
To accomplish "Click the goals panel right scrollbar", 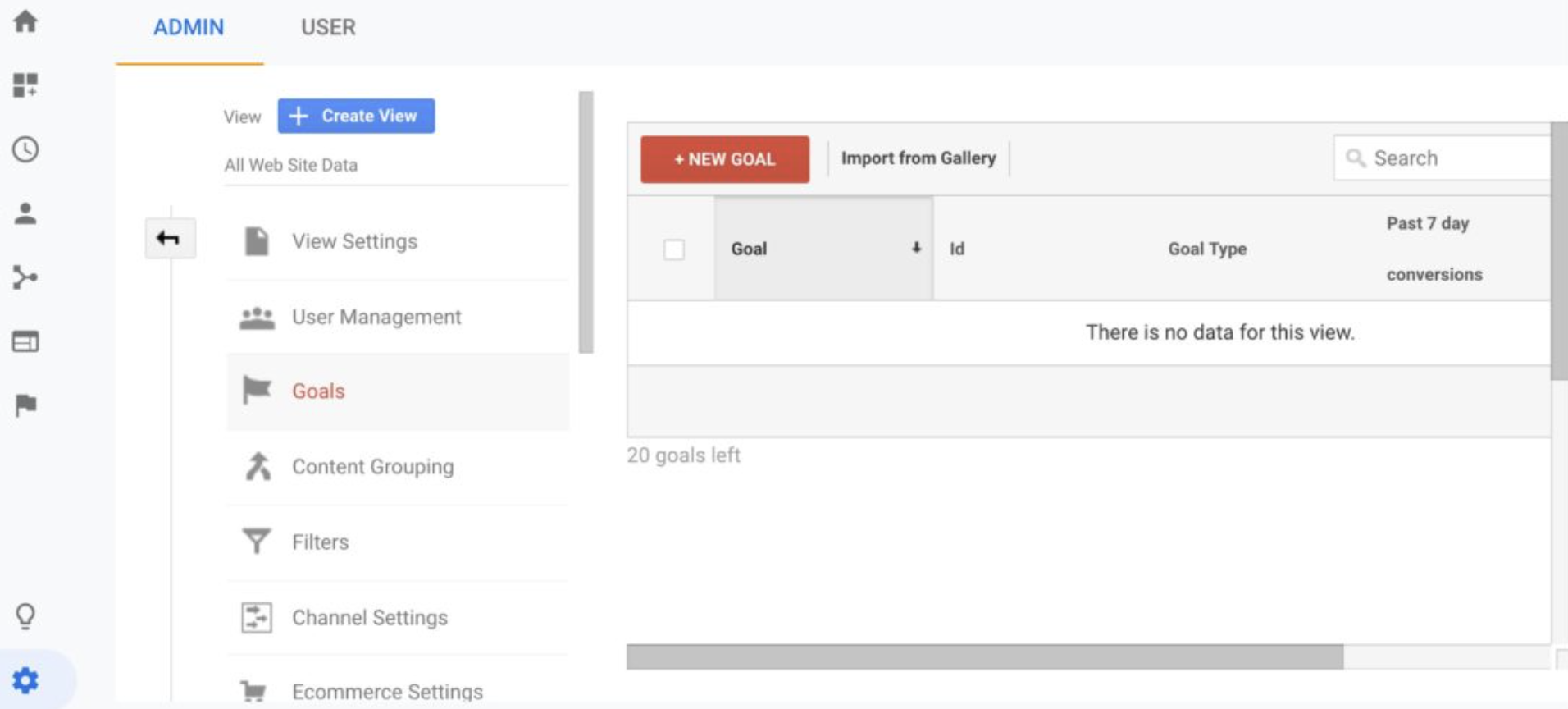I will pos(1559,251).
